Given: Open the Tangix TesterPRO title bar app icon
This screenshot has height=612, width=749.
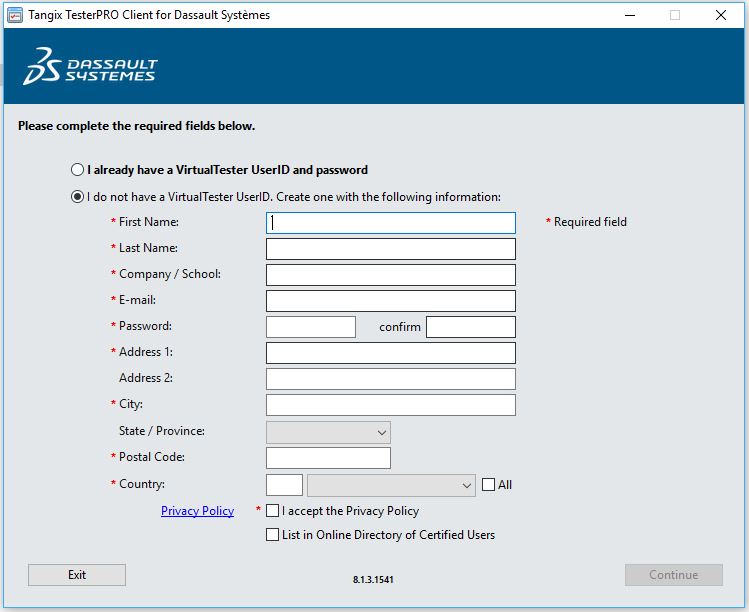Looking at the screenshot, I should point(15,15).
